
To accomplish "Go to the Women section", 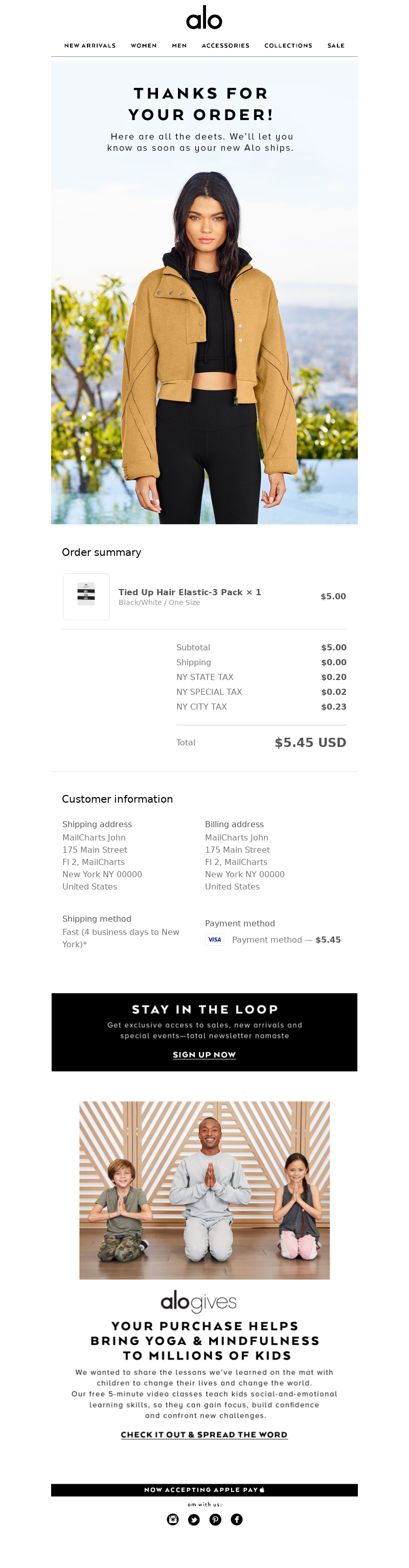I will coord(144,45).
